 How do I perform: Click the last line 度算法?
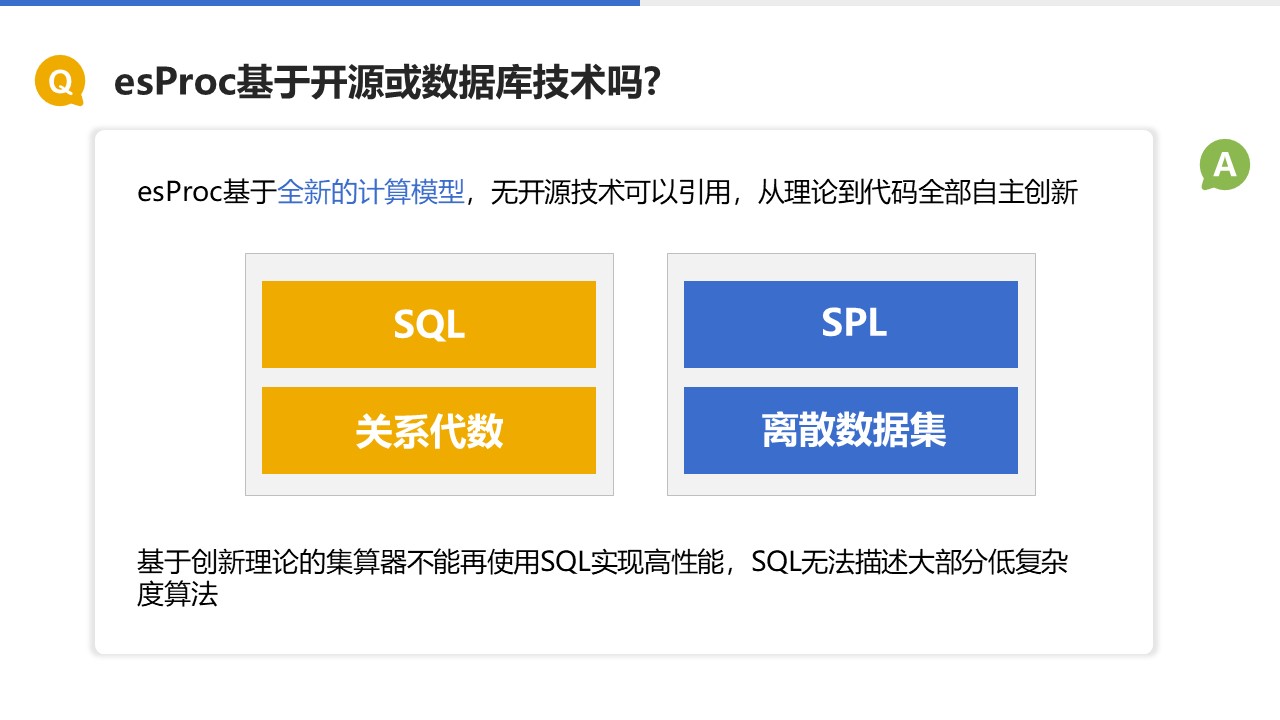[177, 595]
